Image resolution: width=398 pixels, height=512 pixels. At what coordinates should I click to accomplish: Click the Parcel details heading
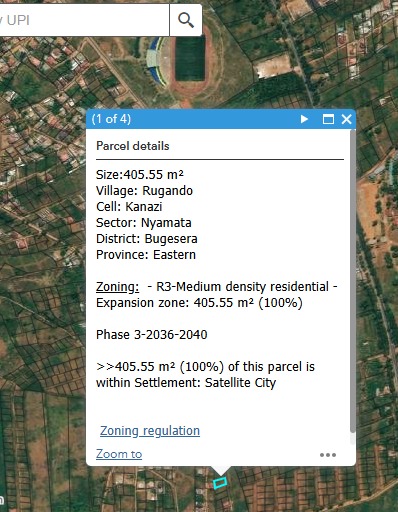point(133,146)
